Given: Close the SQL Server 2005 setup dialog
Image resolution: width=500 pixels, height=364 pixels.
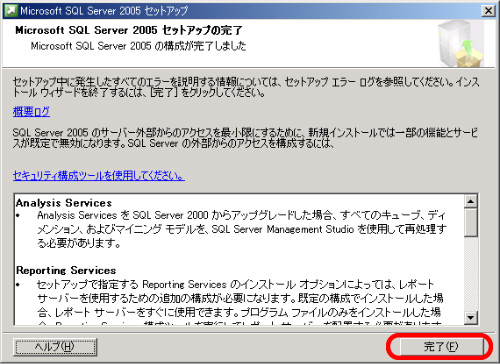Looking at the screenshot, I should [x=488, y=11].
